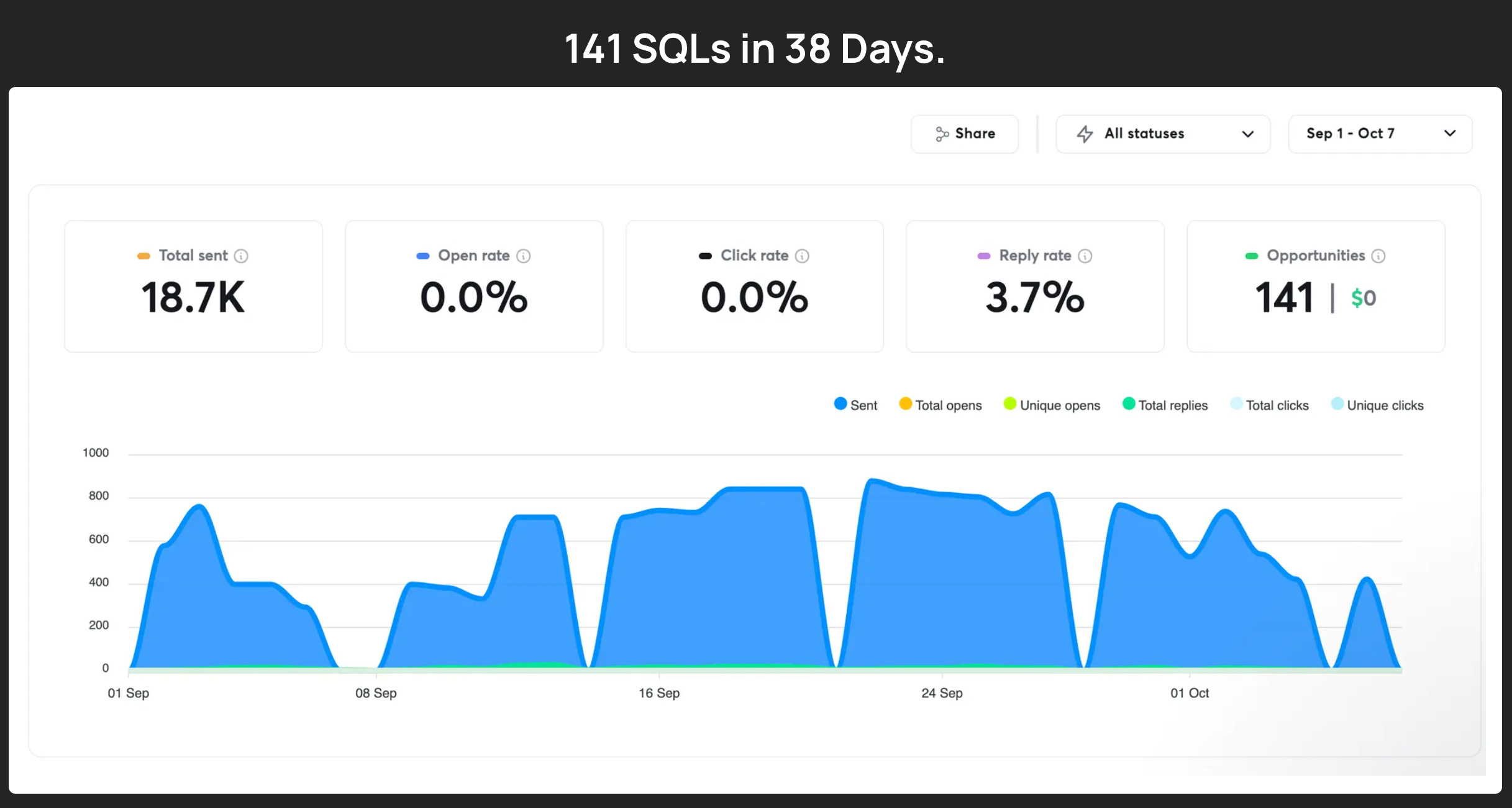Click the Reply rate info icon
This screenshot has width=1512, height=808.
(1085, 256)
